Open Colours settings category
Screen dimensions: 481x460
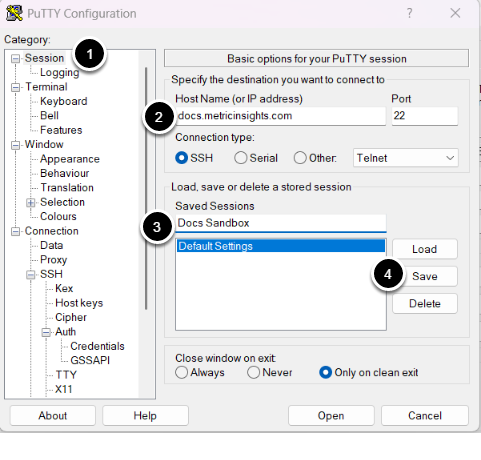coord(58,216)
